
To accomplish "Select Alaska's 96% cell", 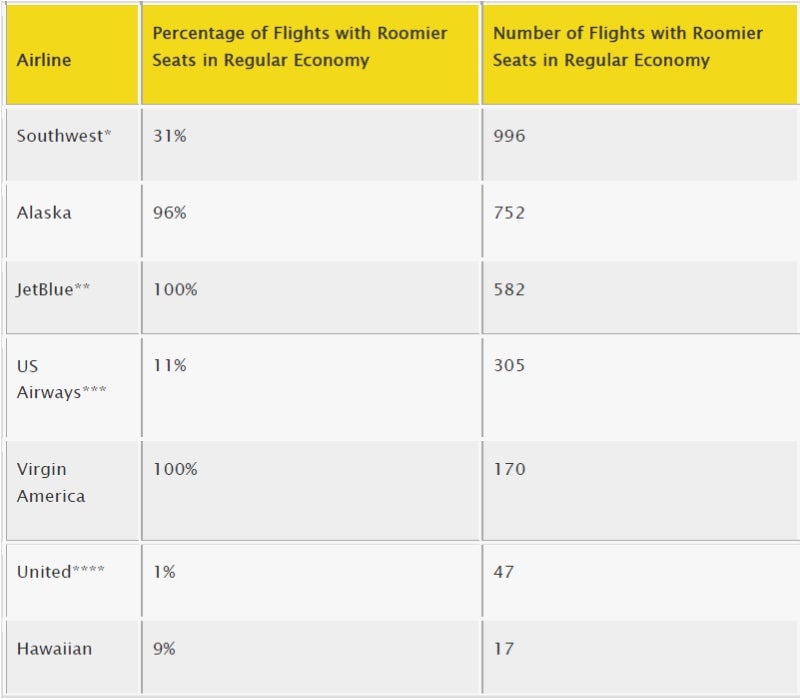I will [310, 221].
